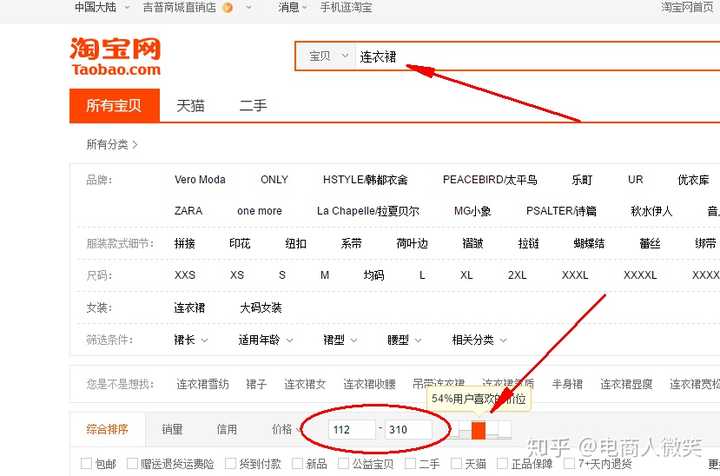Choose size XS
This screenshot has width=720, height=476.
click(237, 275)
